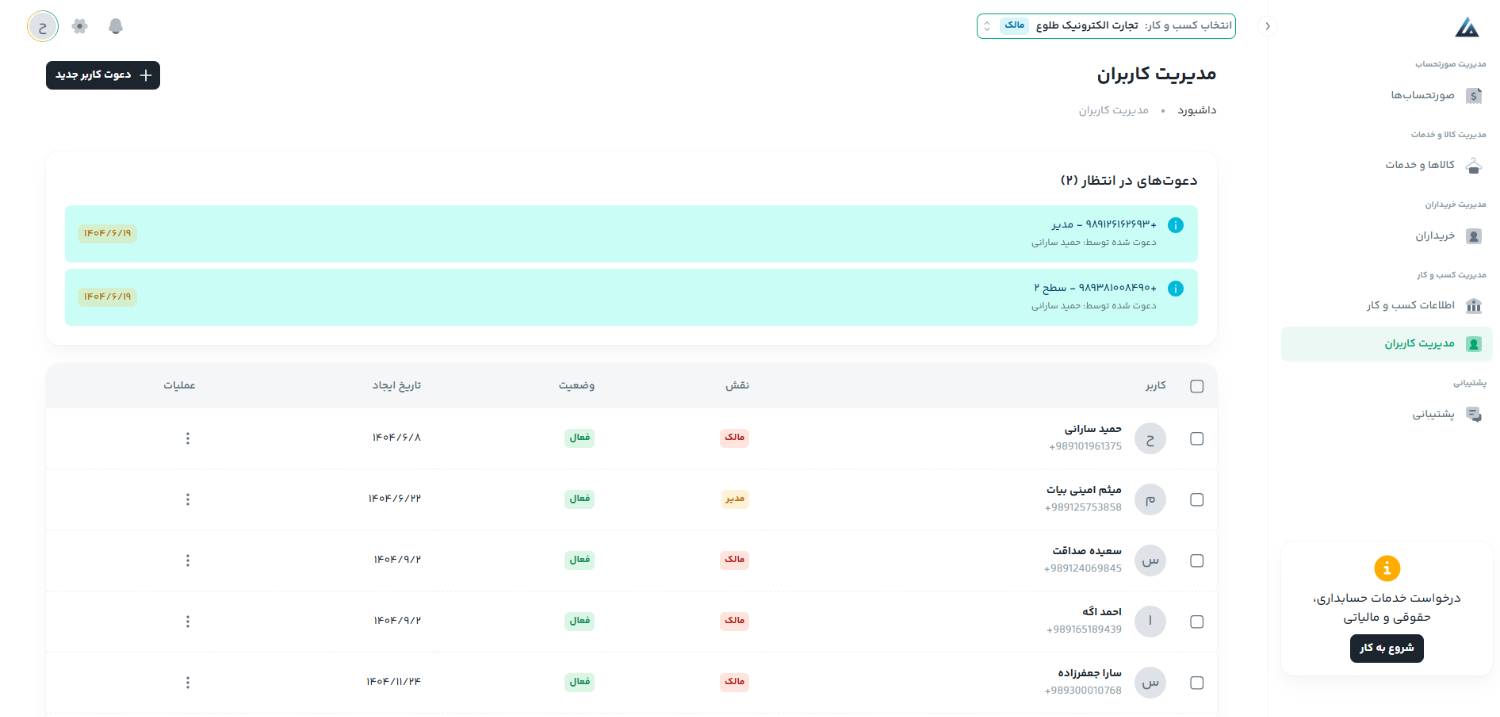Toggle the select-all checkbox in table header
The height and width of the screenshot is (717, 1500).
pyautogui.click(x=1197, y=386)
